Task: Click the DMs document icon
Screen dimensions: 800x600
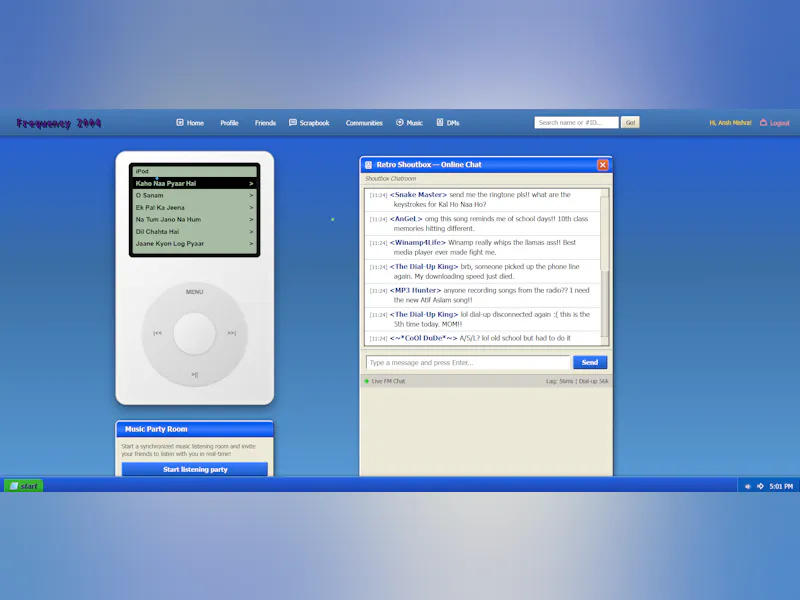Action: click(x=440, y=122)
